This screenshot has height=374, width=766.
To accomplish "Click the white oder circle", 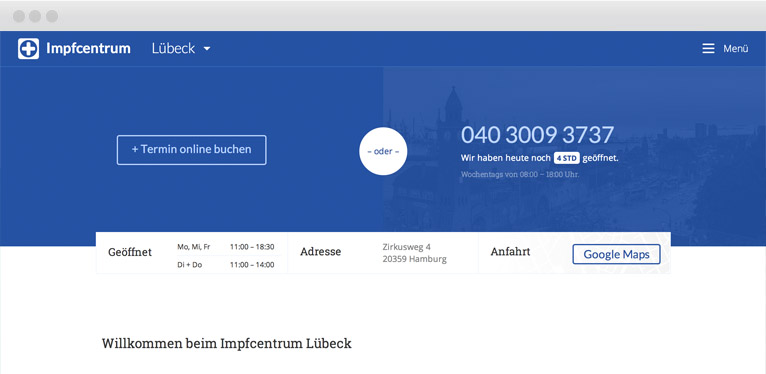I will point(383,151).
